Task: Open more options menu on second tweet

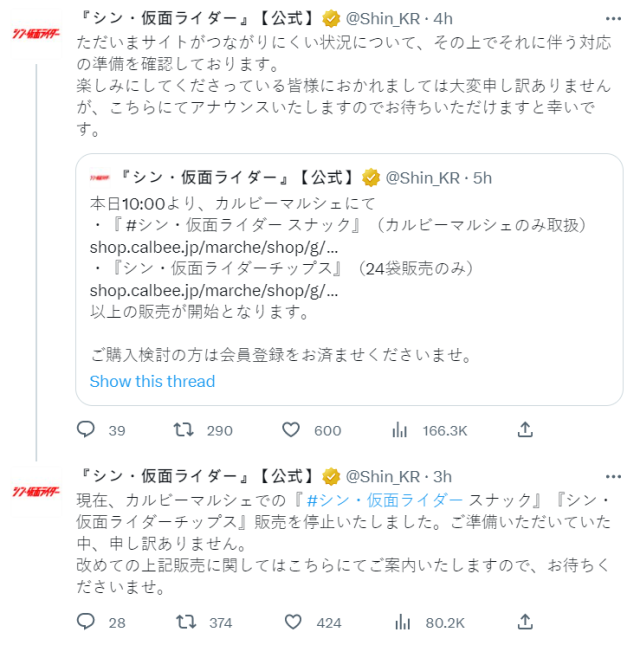Action: 612,475
